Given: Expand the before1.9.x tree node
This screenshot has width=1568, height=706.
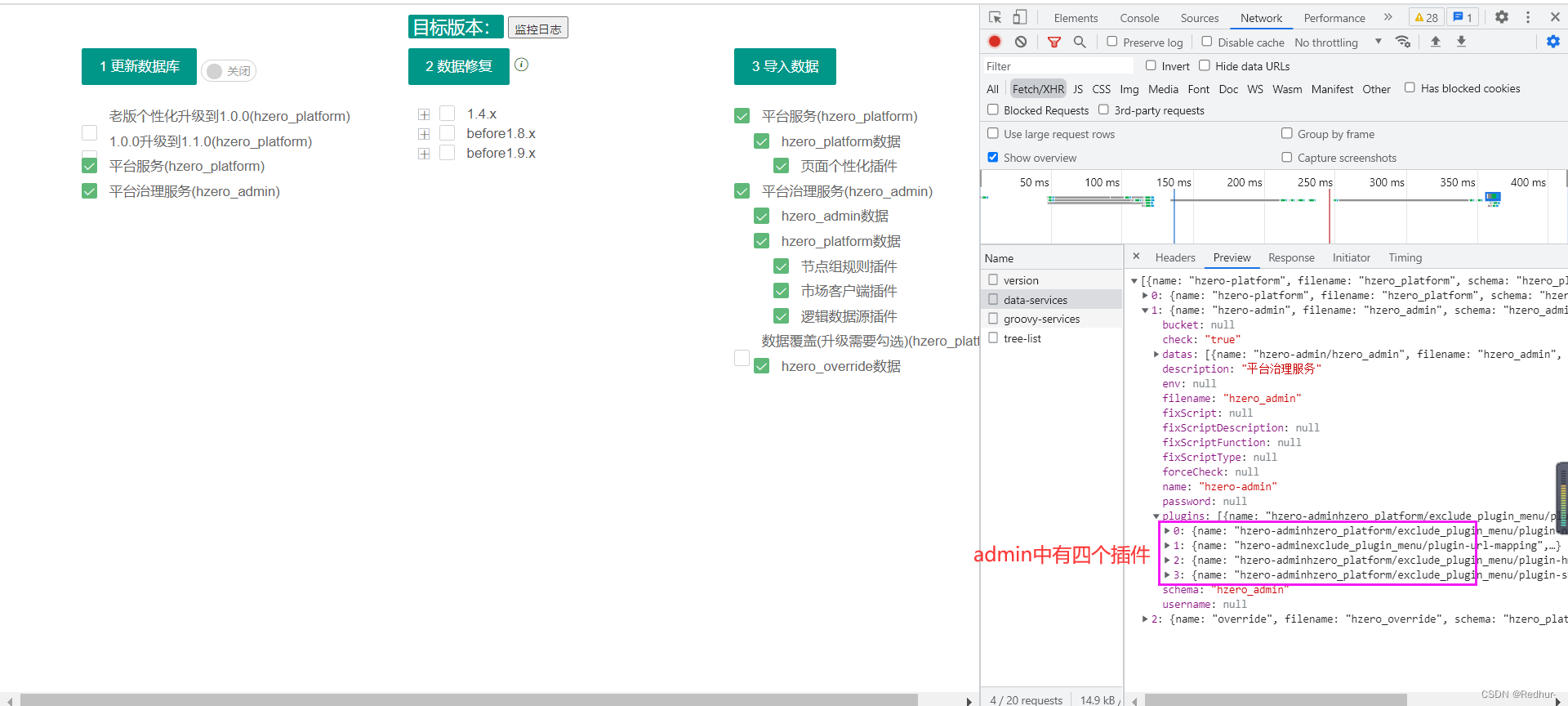Looking at the screenshot, I should [x=424, y=154].
